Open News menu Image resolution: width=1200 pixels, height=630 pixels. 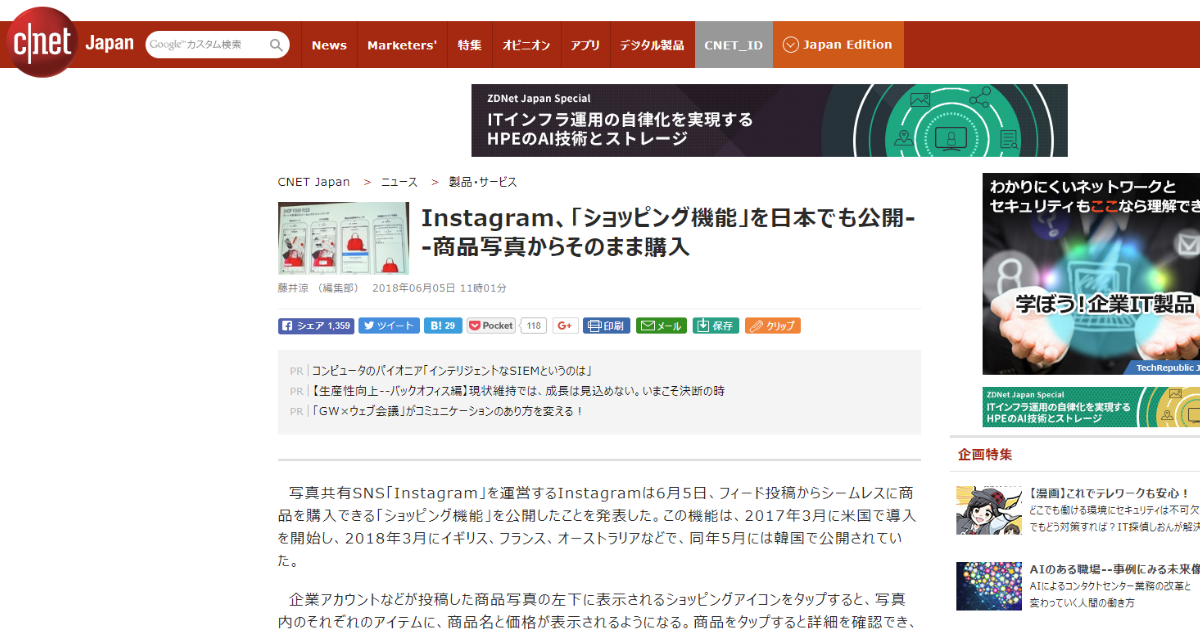[329, 45]
